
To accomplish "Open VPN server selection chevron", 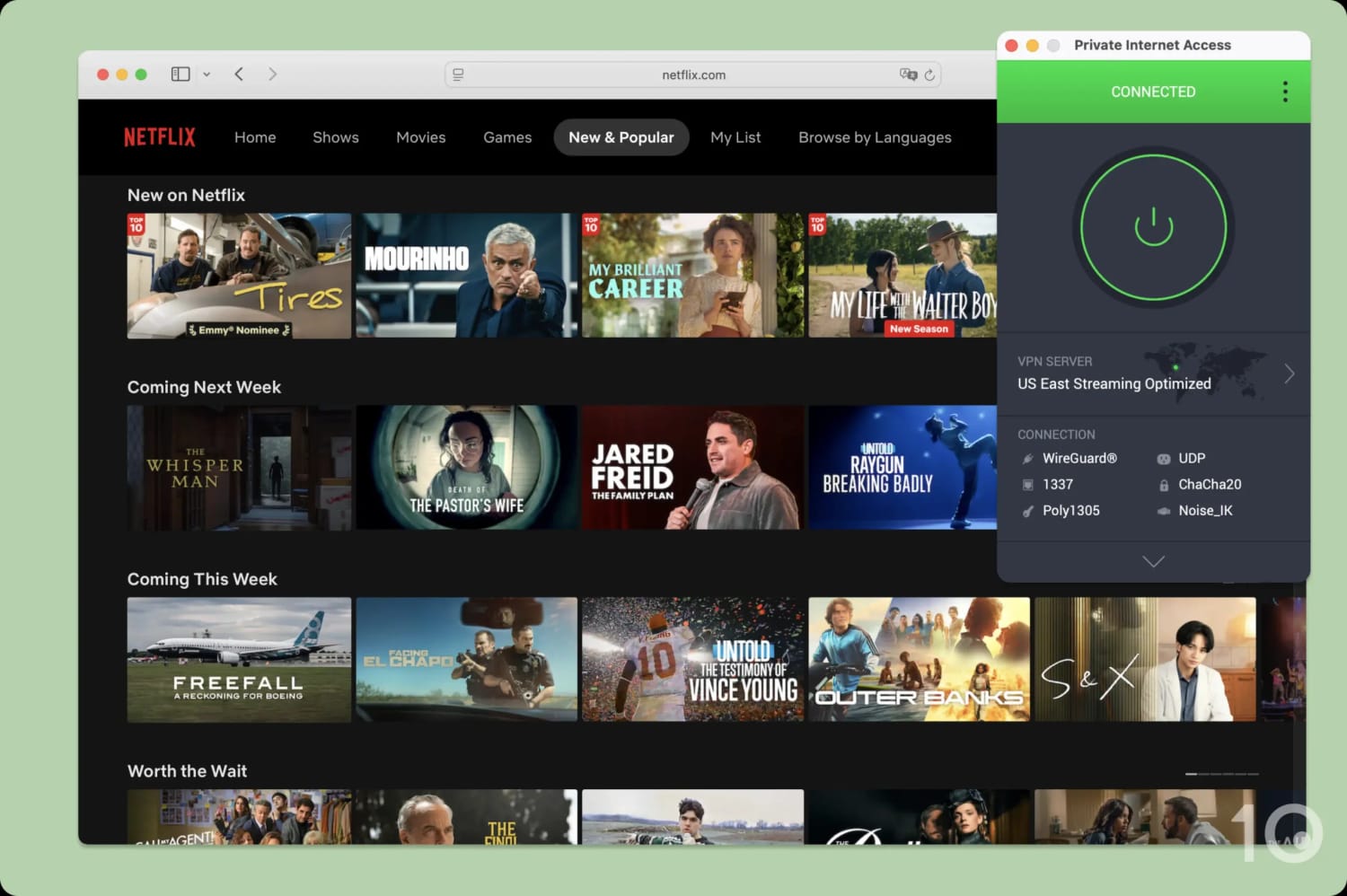I will (1290, 373).
